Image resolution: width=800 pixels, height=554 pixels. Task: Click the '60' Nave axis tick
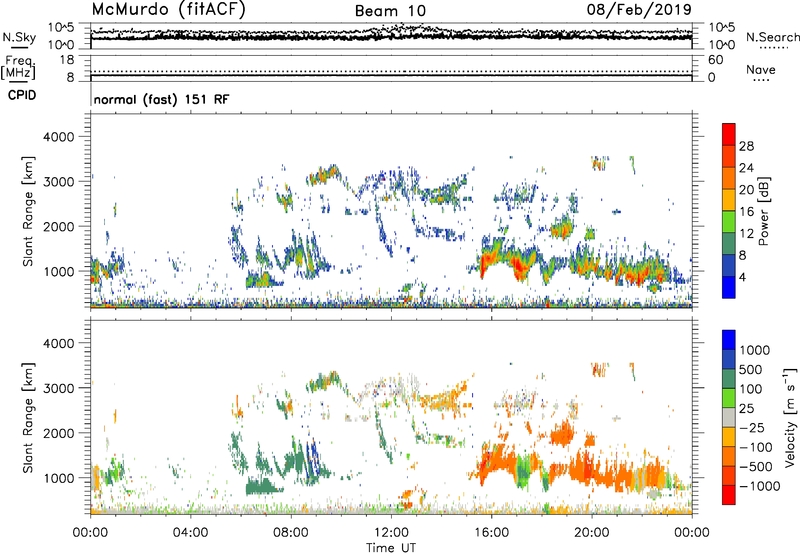tap(715, 60)
